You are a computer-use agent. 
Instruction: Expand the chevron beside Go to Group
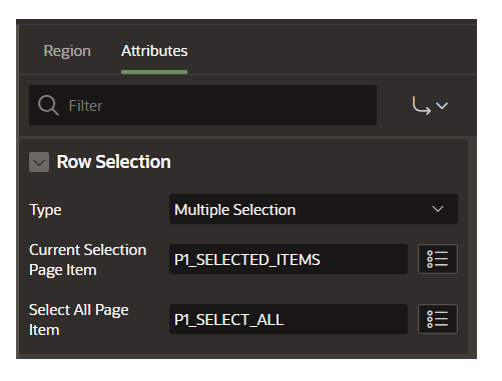coord(442,106)
